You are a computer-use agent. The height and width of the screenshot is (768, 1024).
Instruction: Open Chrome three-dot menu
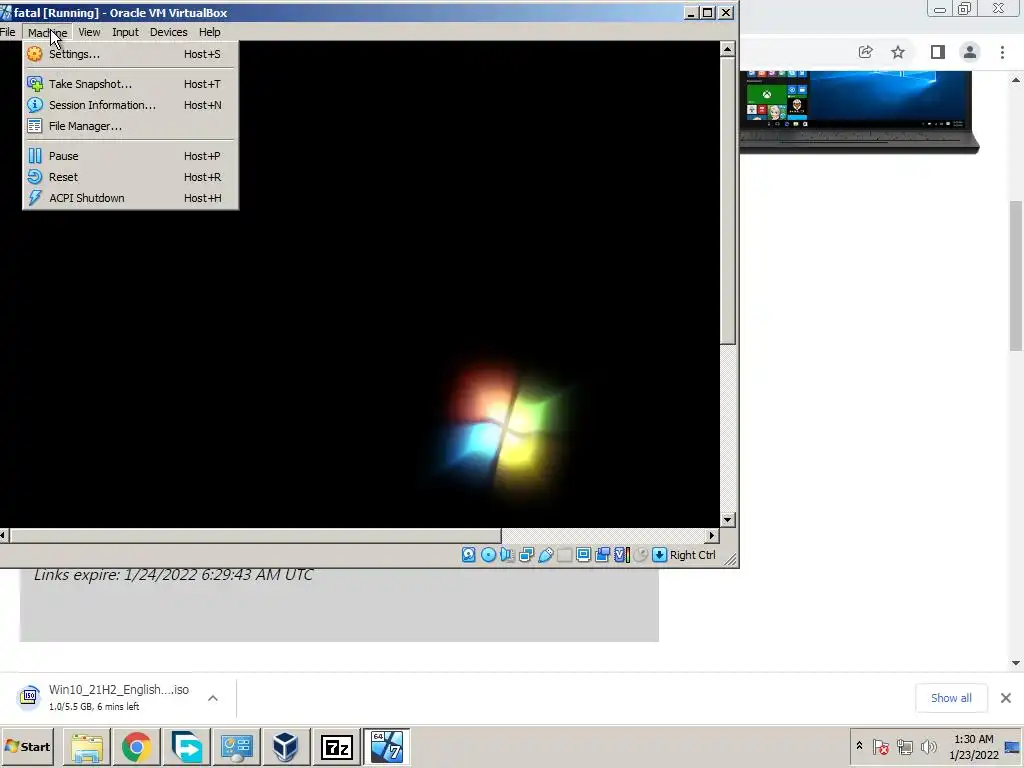[1002, 52]
